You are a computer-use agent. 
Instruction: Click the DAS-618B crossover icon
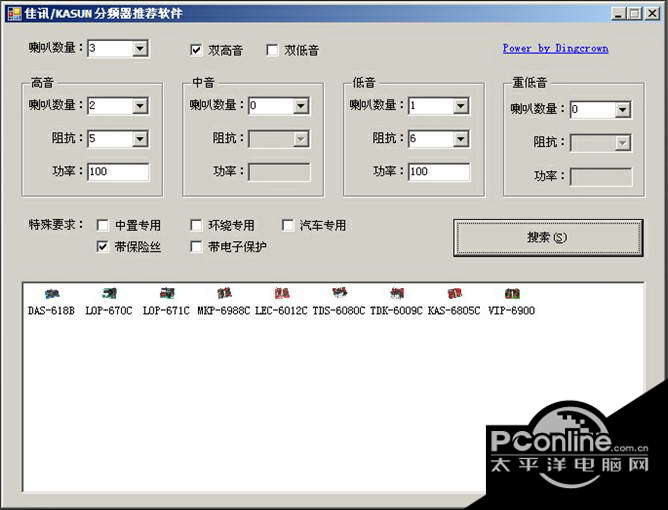tap(52, 294)
